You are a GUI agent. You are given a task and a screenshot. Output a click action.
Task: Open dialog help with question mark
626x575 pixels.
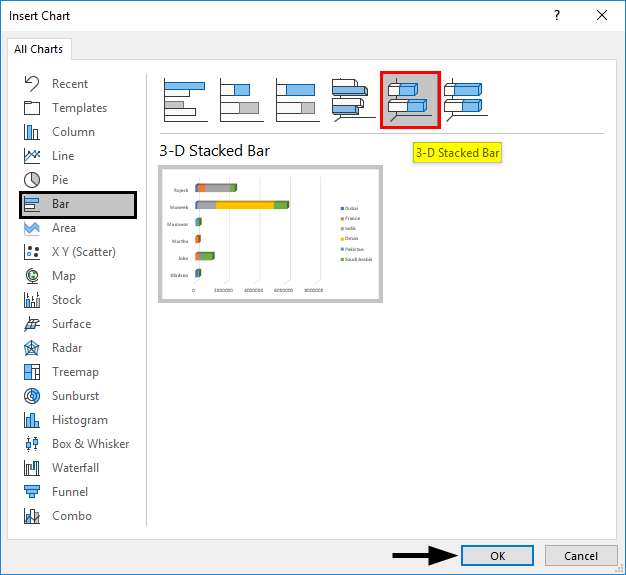click(557, 16)
